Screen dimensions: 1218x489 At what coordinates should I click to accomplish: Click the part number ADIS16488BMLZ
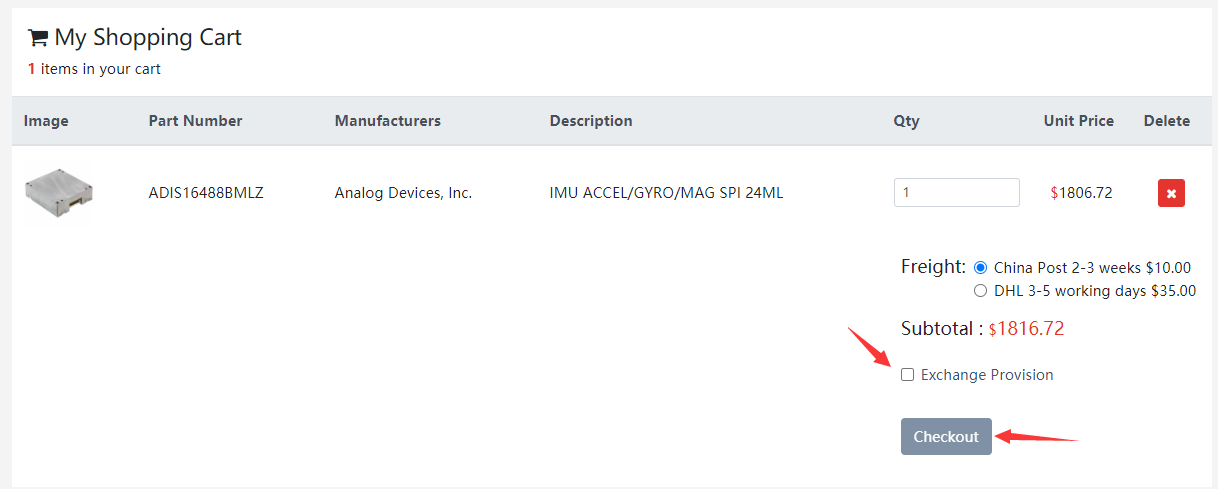point(206,193)
